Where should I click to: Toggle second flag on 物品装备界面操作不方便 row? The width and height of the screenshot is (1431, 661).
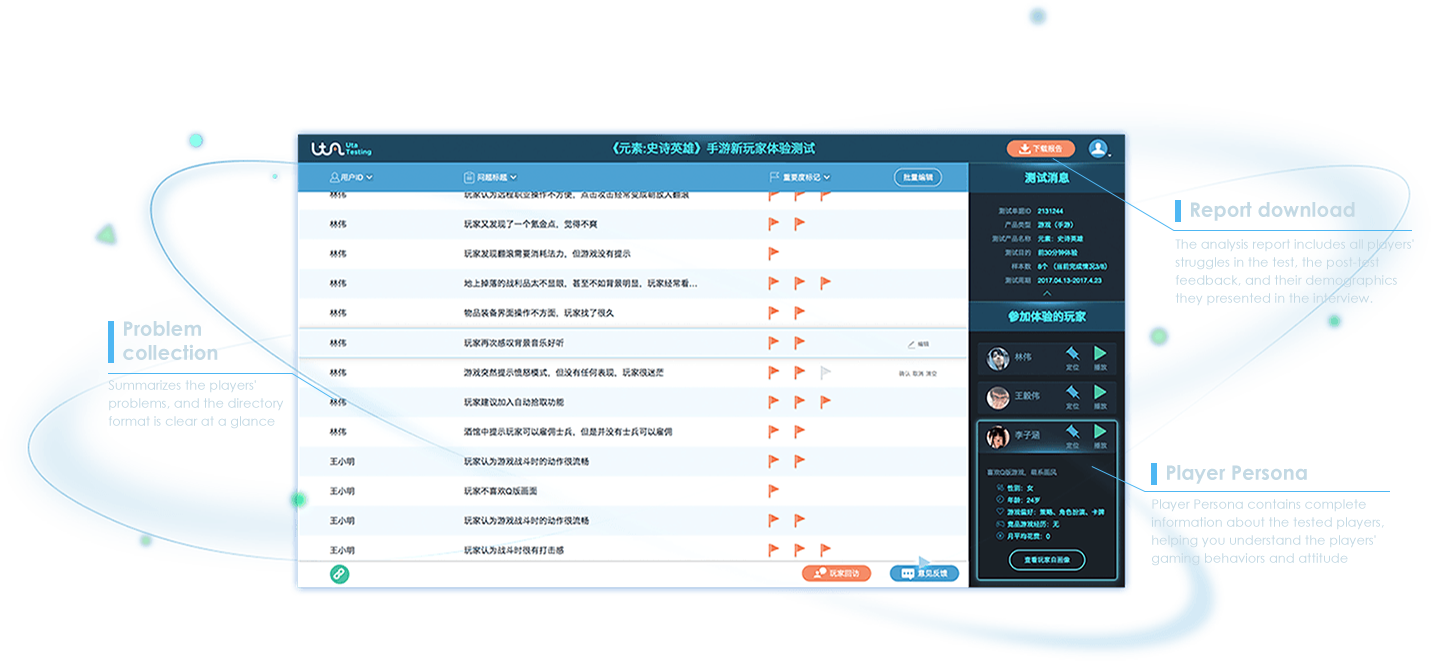coord(799,313)
